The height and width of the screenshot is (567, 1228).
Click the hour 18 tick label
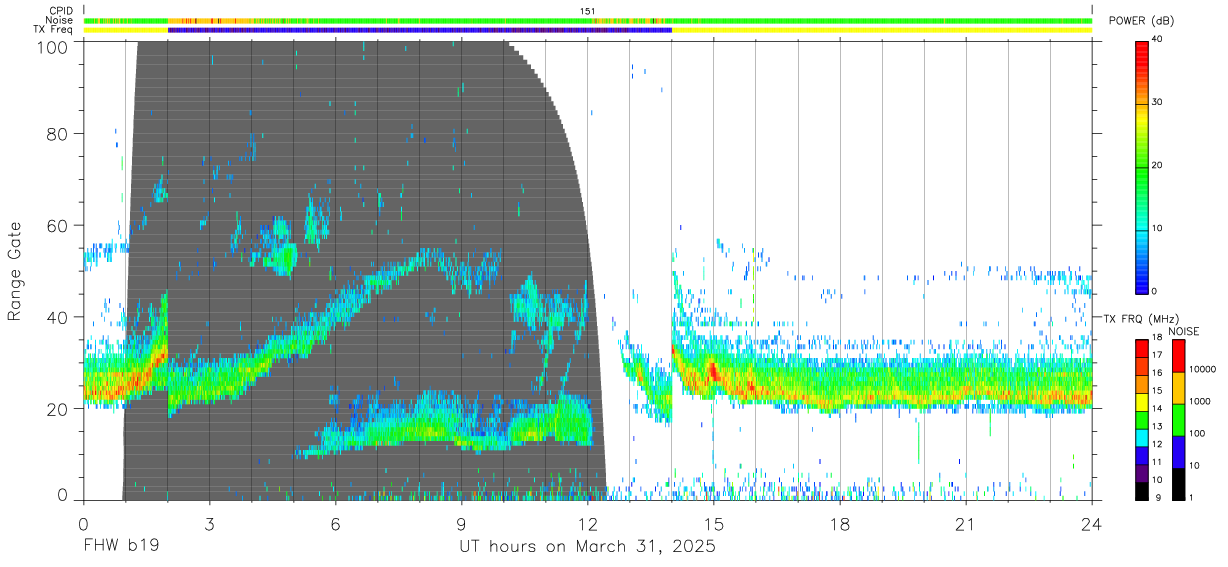840,524
